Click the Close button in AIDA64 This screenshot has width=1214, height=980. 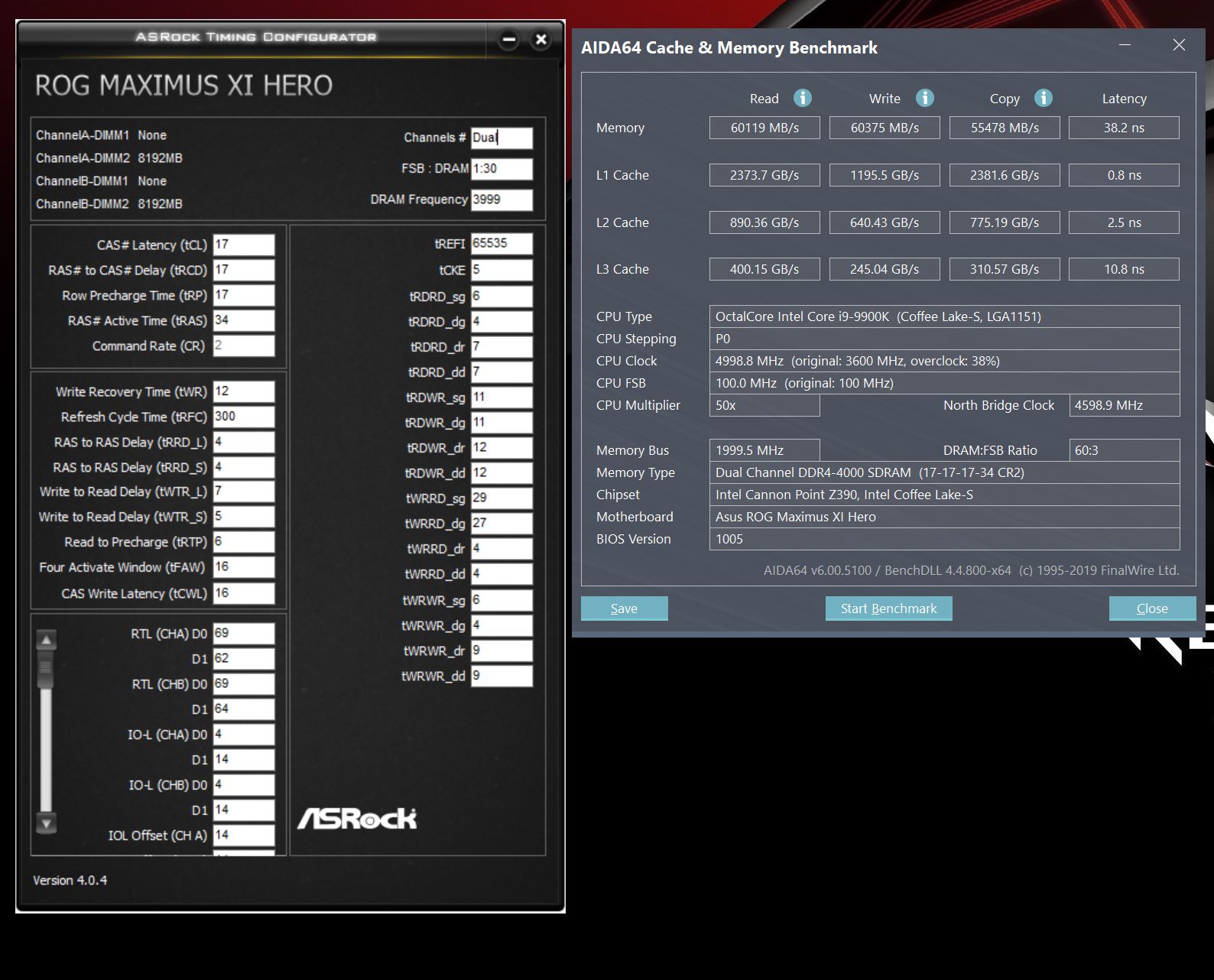(1152, 608)
